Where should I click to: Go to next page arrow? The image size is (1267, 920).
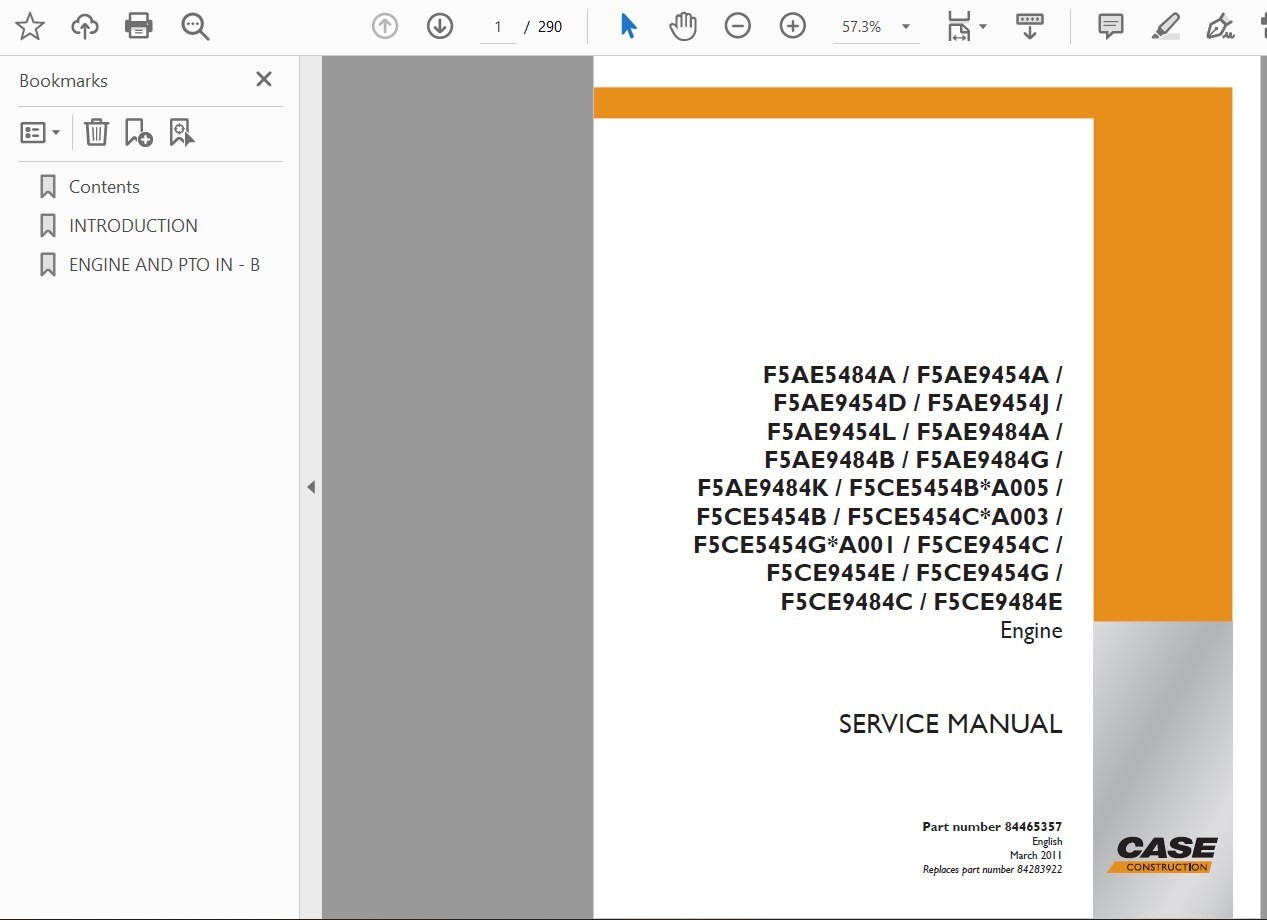coord(440,27)
